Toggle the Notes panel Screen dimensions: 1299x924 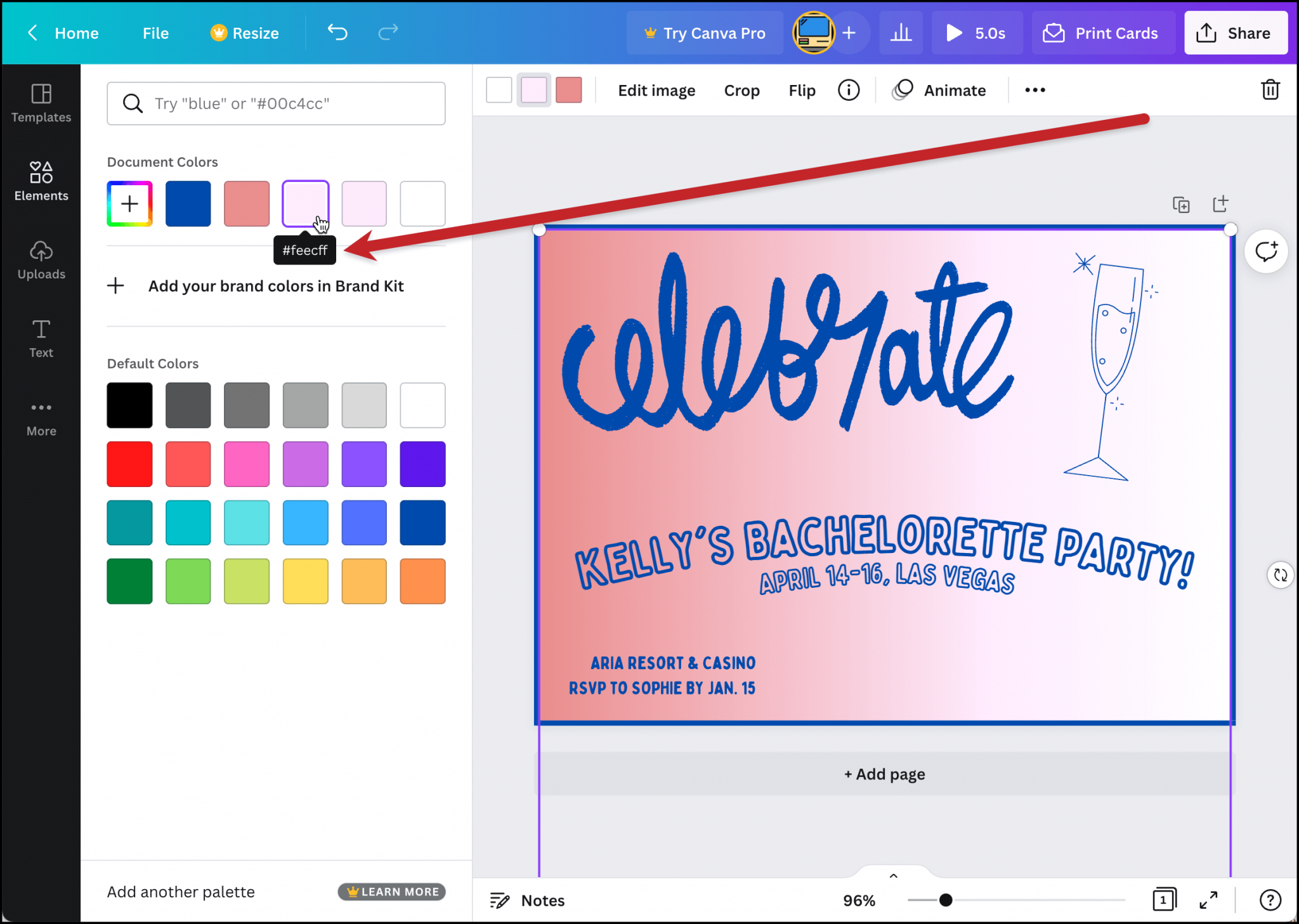click(527, 900)
